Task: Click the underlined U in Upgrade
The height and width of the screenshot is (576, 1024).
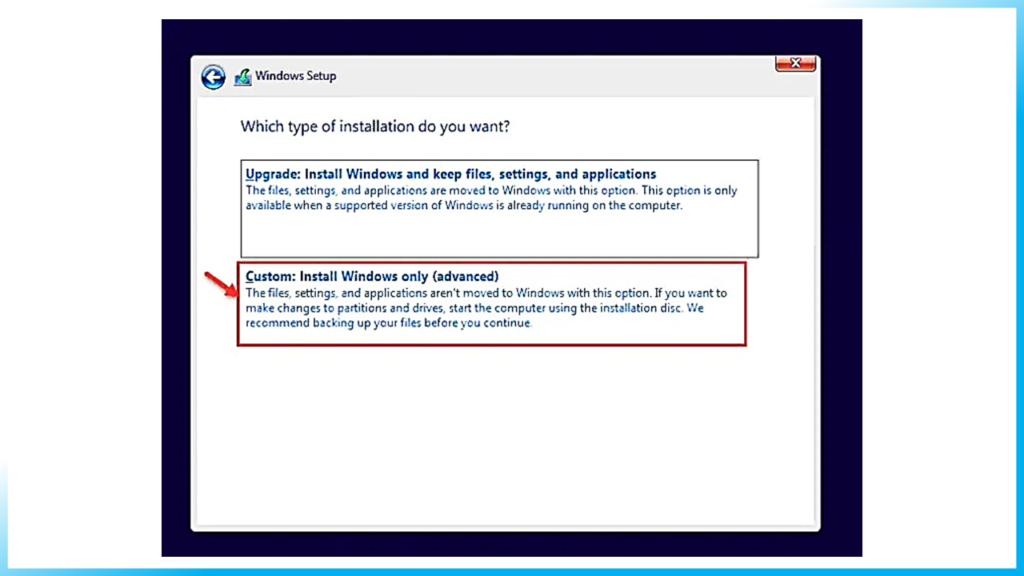Action: [249, 173]
